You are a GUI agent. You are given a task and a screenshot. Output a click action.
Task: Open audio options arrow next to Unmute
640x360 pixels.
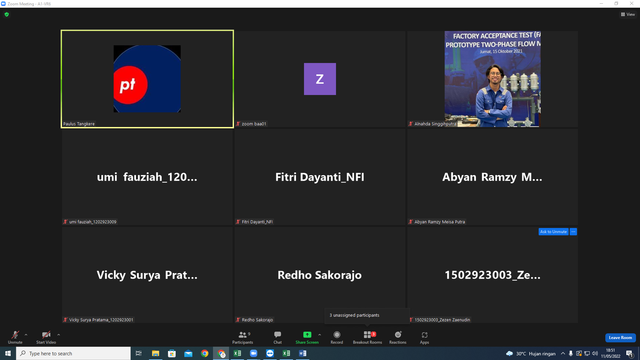click(26, 335)
